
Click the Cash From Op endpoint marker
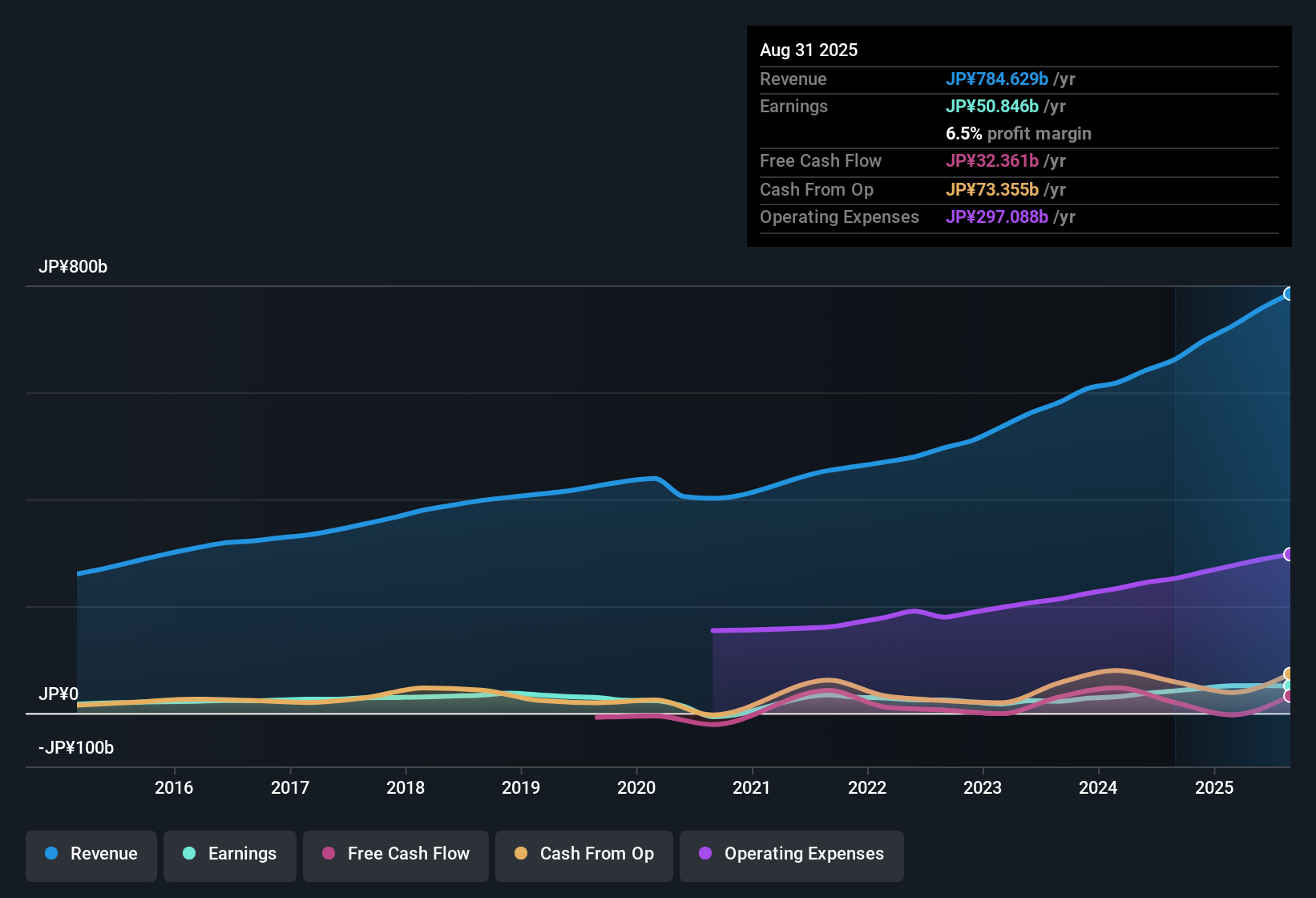(1288, 673)
